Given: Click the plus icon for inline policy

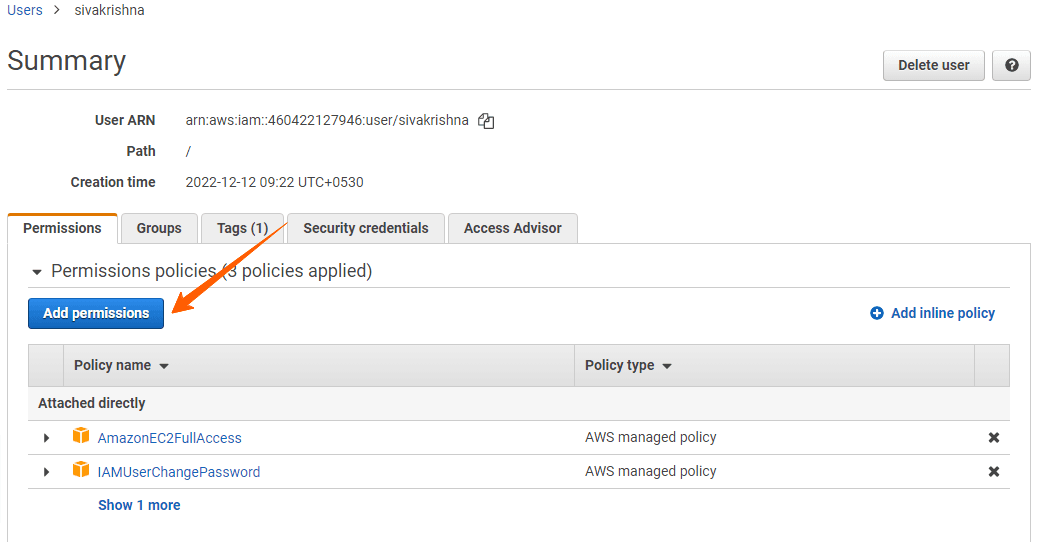Looking at the screenshot, I should point(877,314).
